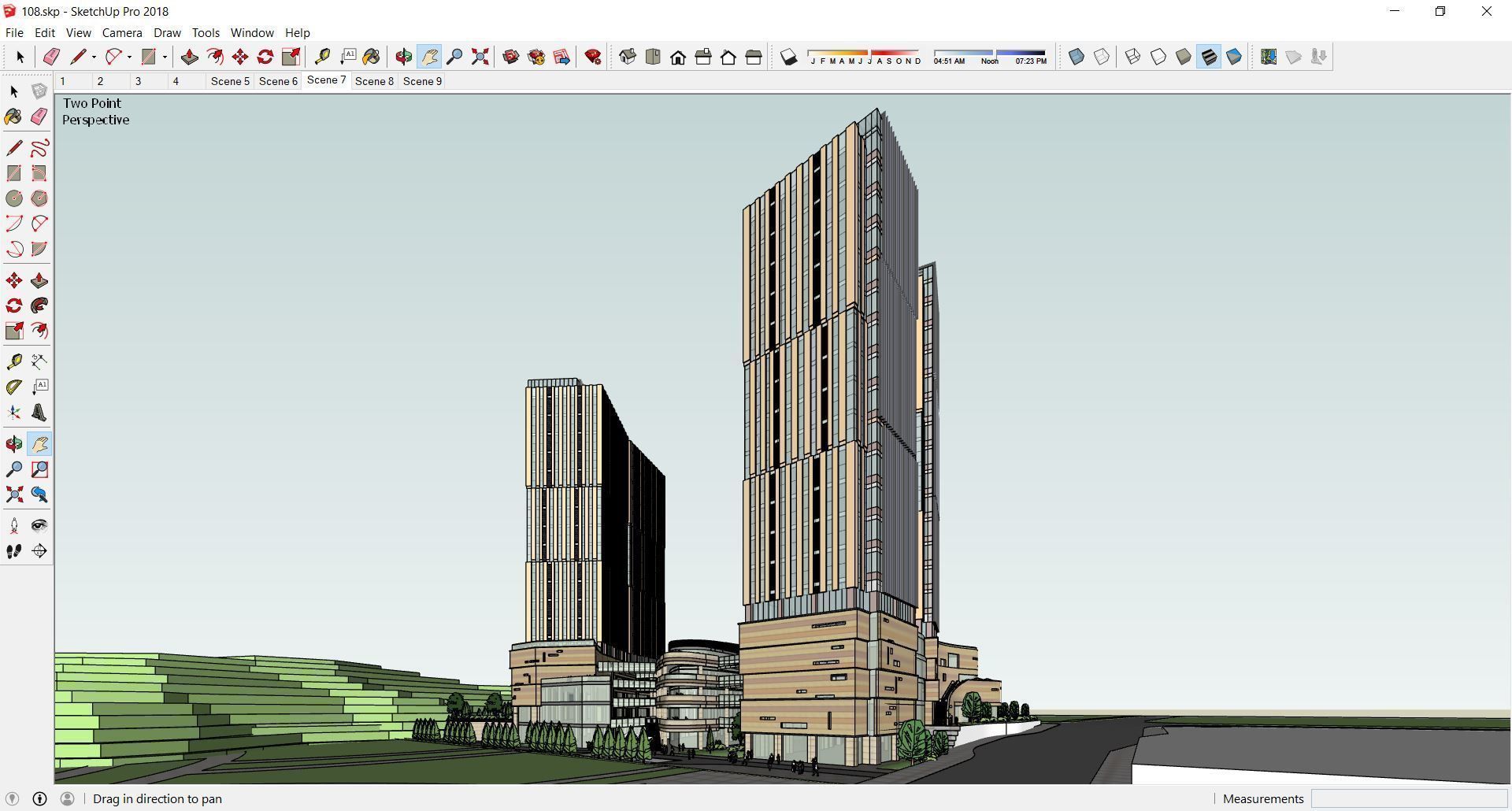
Task: Switch to Iso standard view
Action: (628, 57)
